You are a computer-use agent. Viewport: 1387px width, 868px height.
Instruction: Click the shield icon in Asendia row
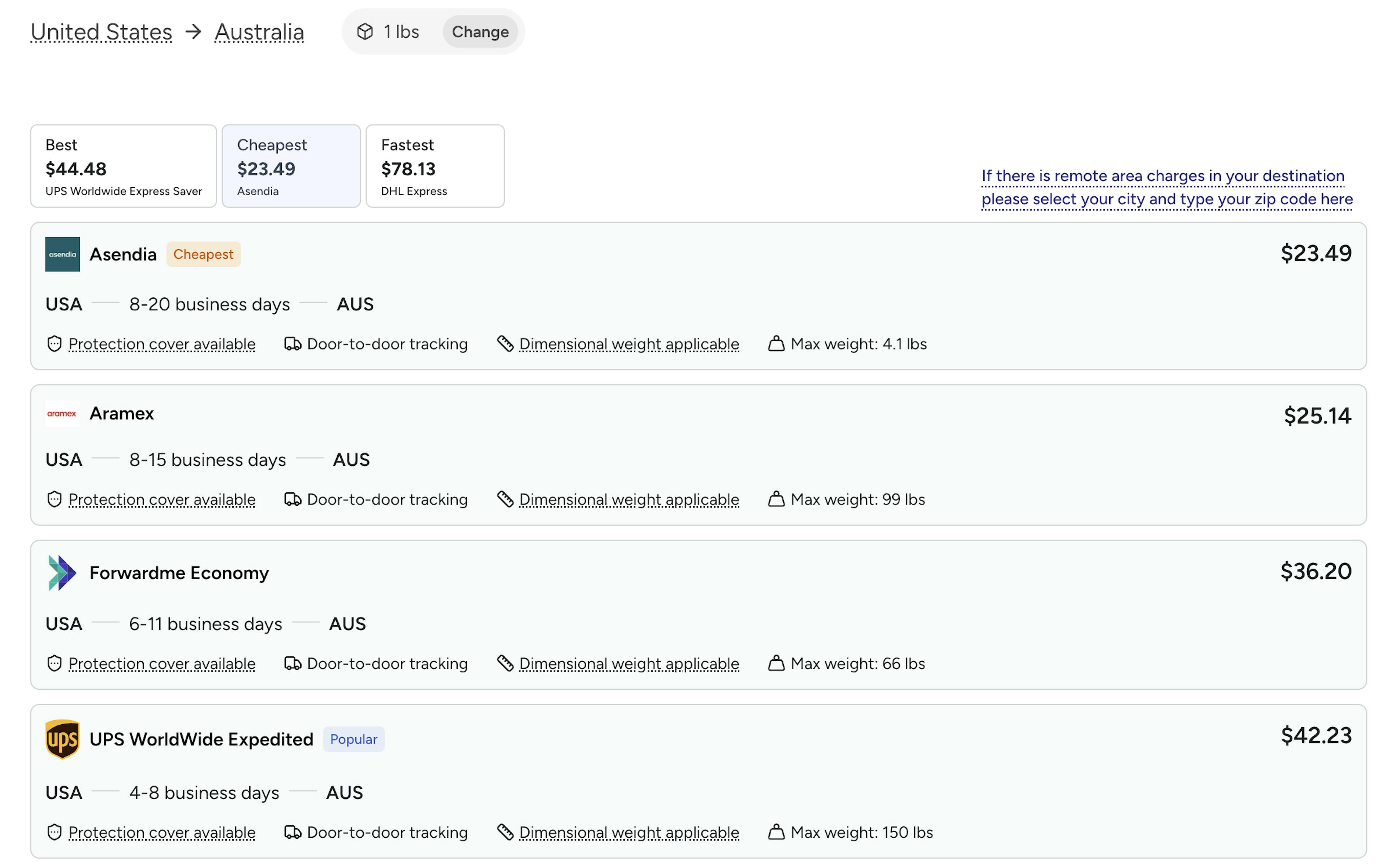pos(55,344)
